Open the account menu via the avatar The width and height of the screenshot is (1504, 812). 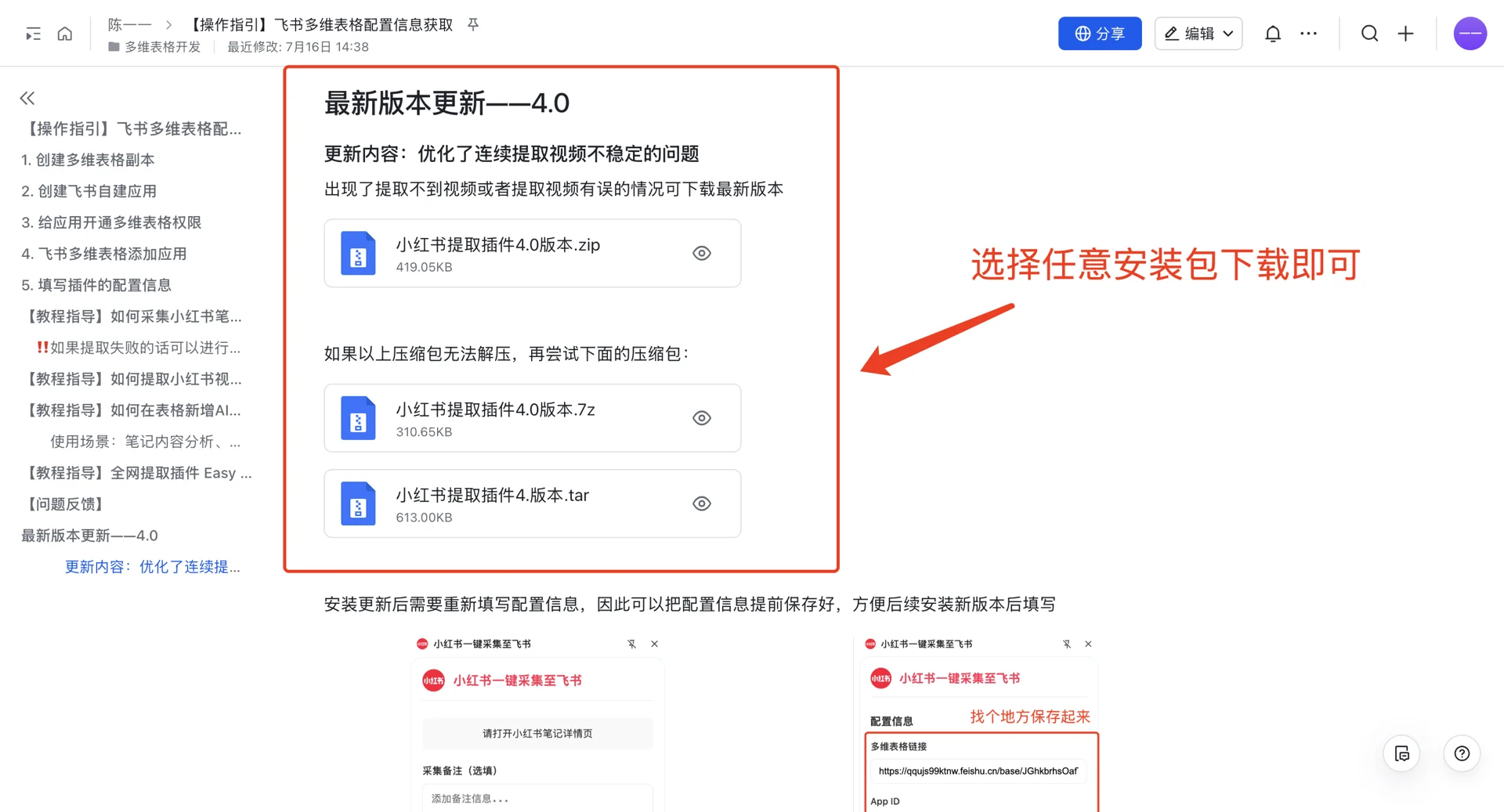coord(1470,33)
